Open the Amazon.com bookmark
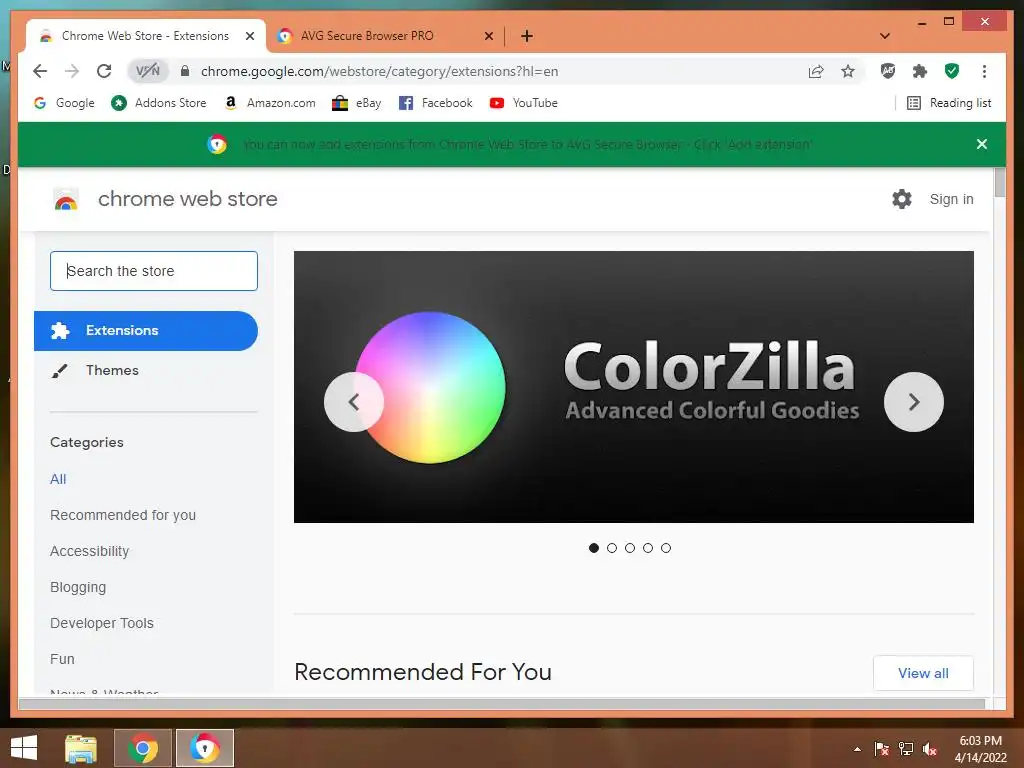The width and height of the screenshot is (1024, 768). coord(270,103)
